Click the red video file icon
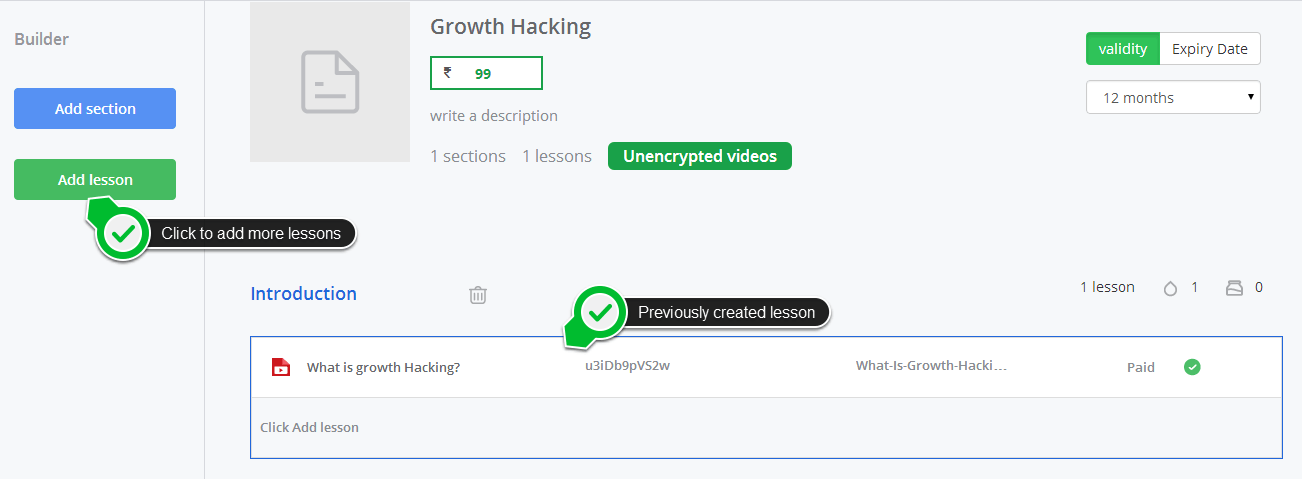Viewport: 1302px width, 479px height. point(281,367)
